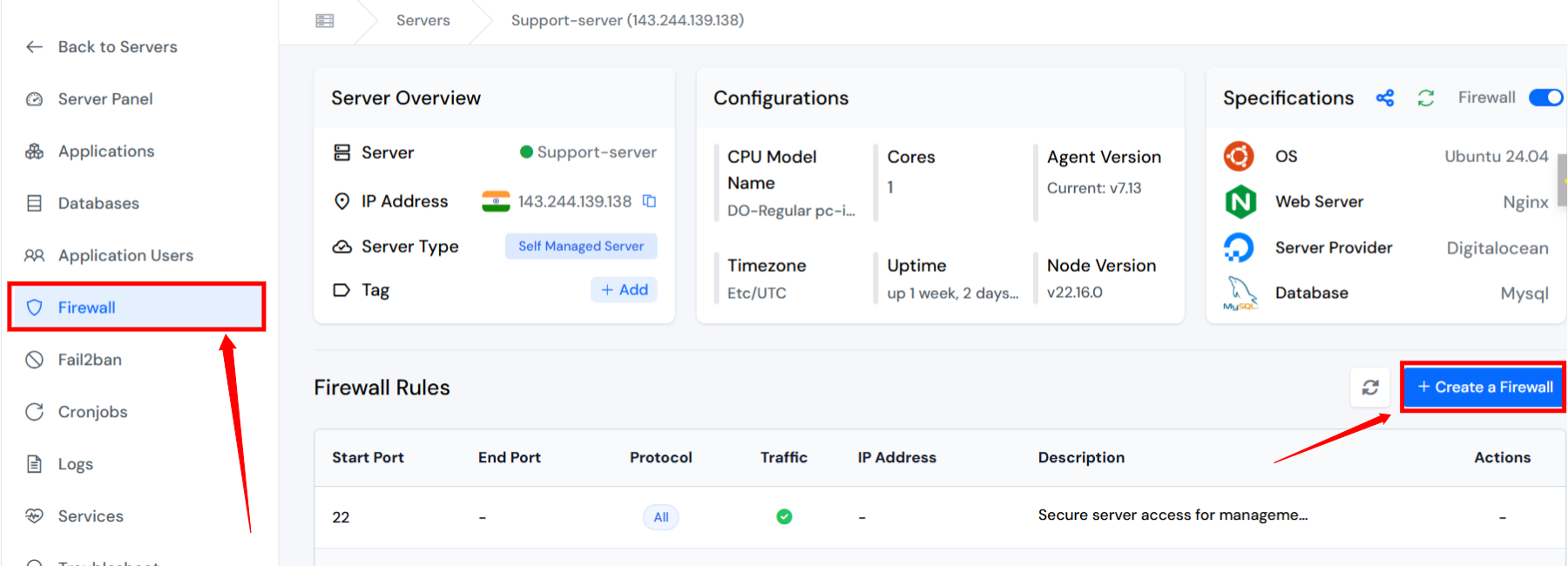Screen dimensions: 1568x566
Task: Toggle the Firewall switch off
Action: 1546,98
